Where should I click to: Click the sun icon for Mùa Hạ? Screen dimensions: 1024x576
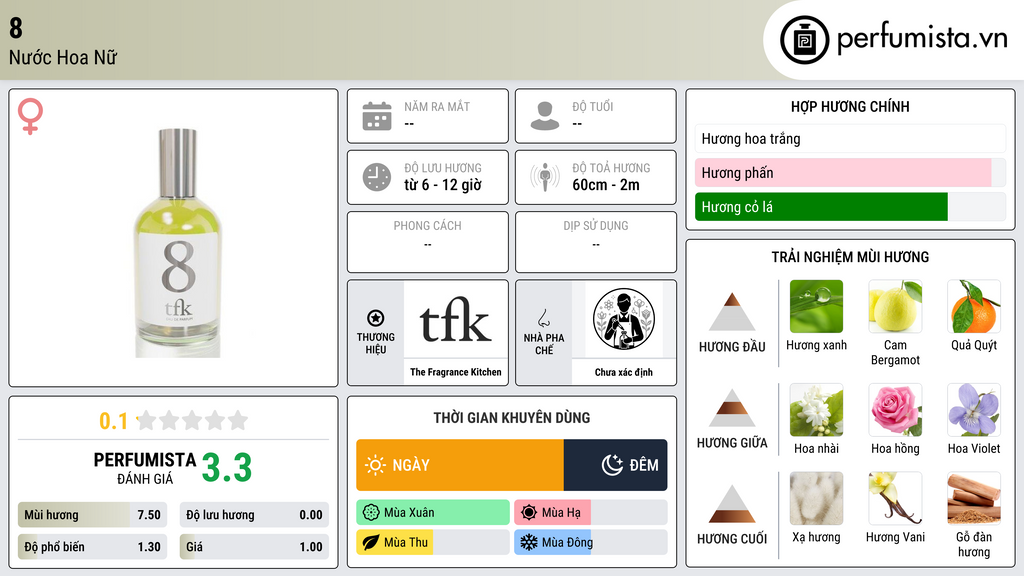click(x=529, y=513)
